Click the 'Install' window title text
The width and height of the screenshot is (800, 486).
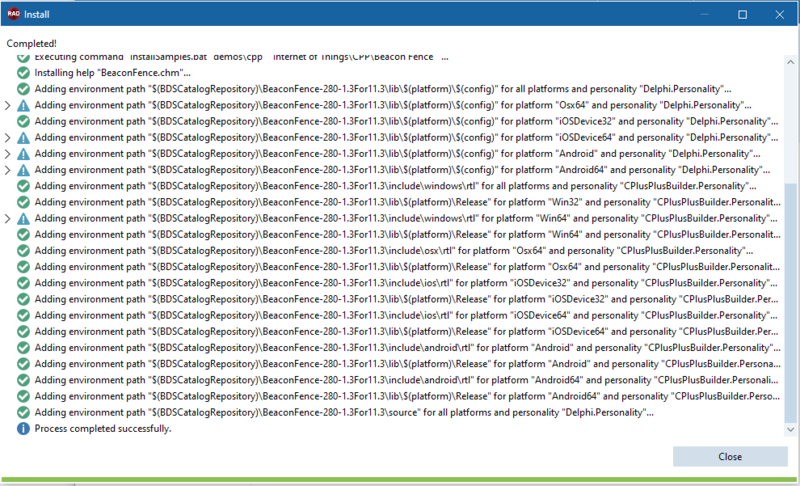coord(37,15)
